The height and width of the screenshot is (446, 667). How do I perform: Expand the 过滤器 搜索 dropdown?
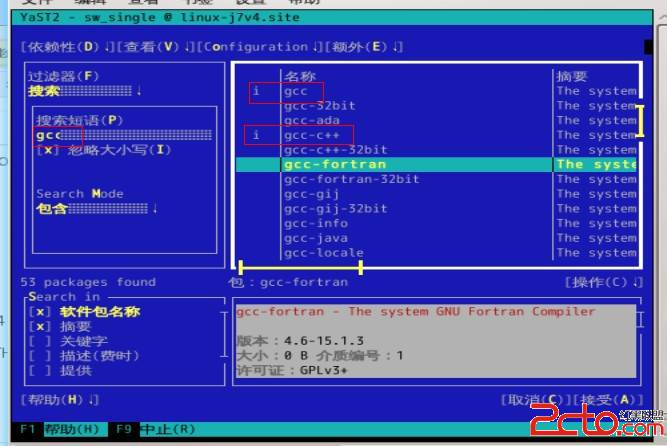click(85, 91)
